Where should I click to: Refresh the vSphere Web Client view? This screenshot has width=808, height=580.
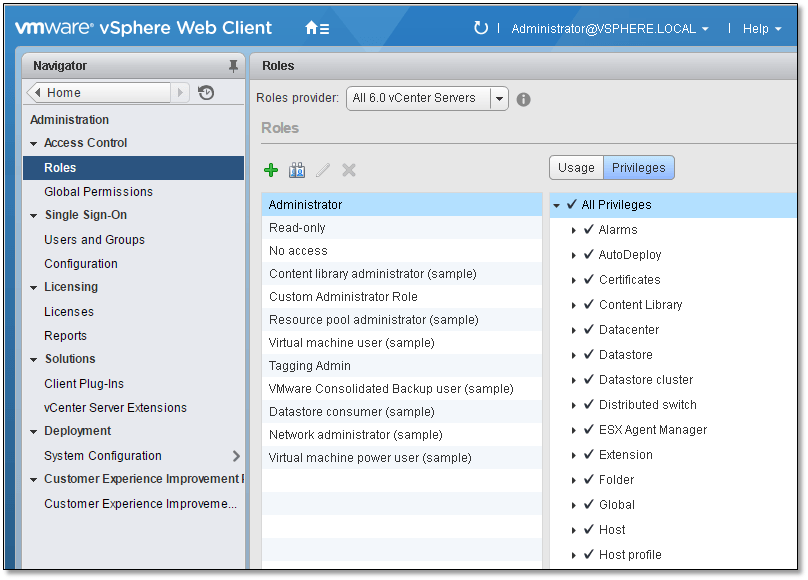(x=480, y=28)
